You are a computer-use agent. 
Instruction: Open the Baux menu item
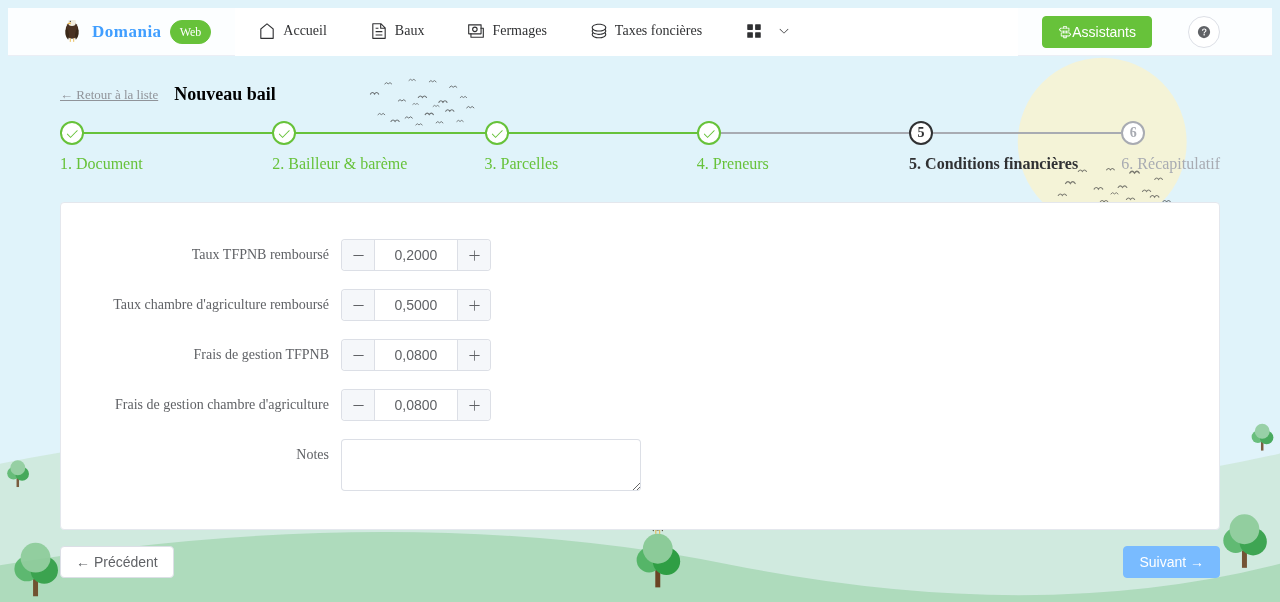398,31
